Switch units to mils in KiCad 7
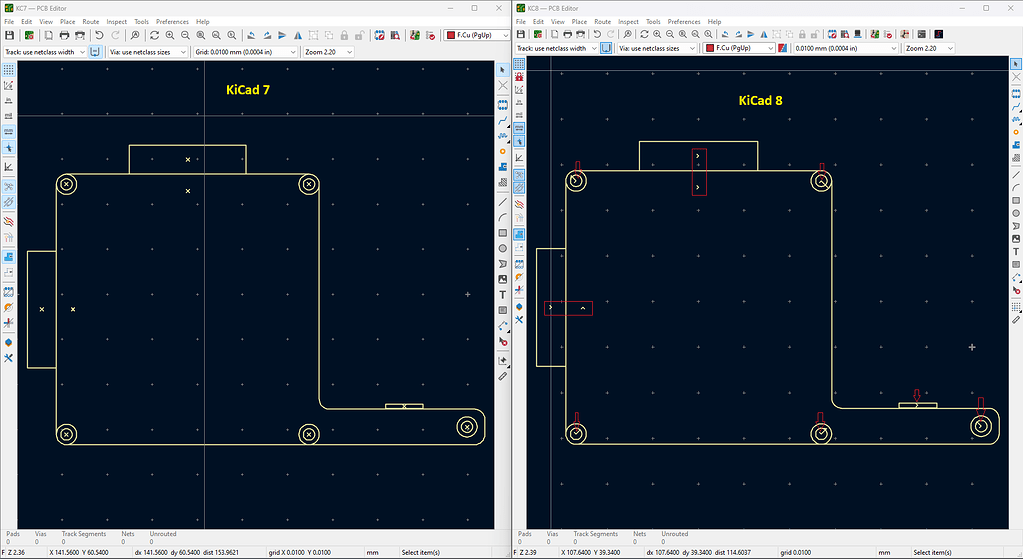 pos(8,115)
